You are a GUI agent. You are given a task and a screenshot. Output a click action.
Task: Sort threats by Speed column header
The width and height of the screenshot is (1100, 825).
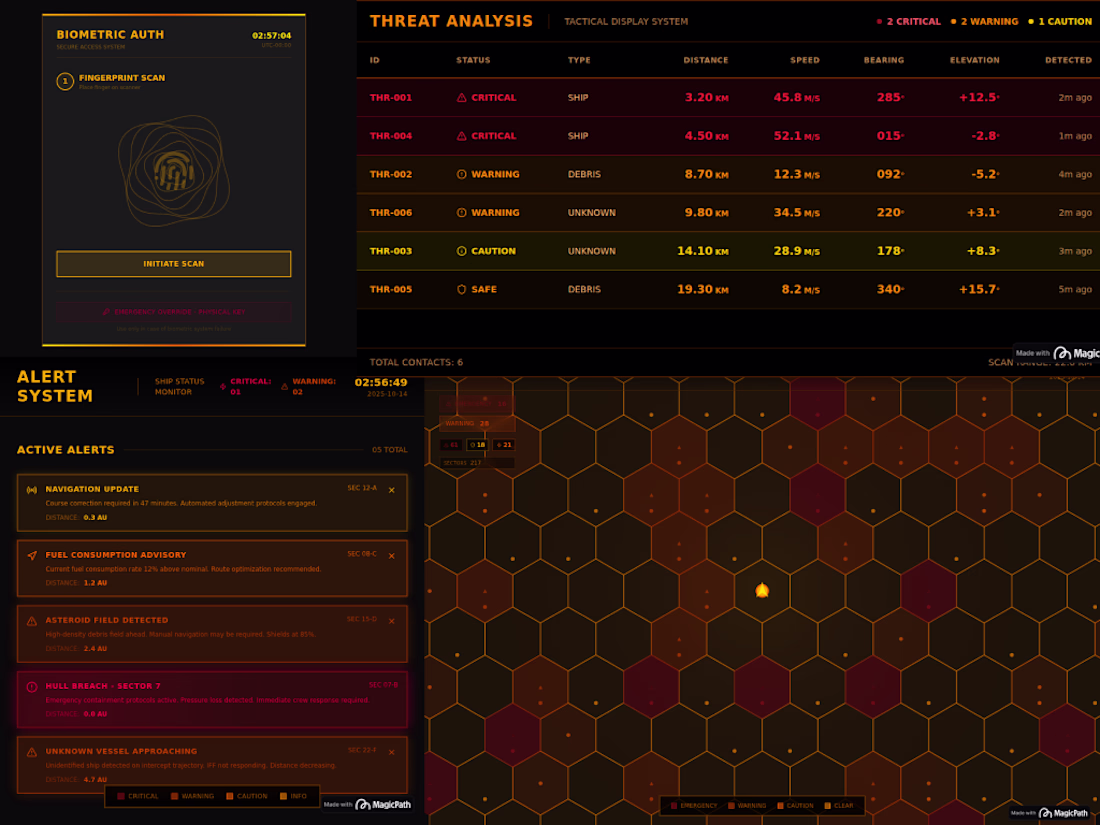click(805, 60)
